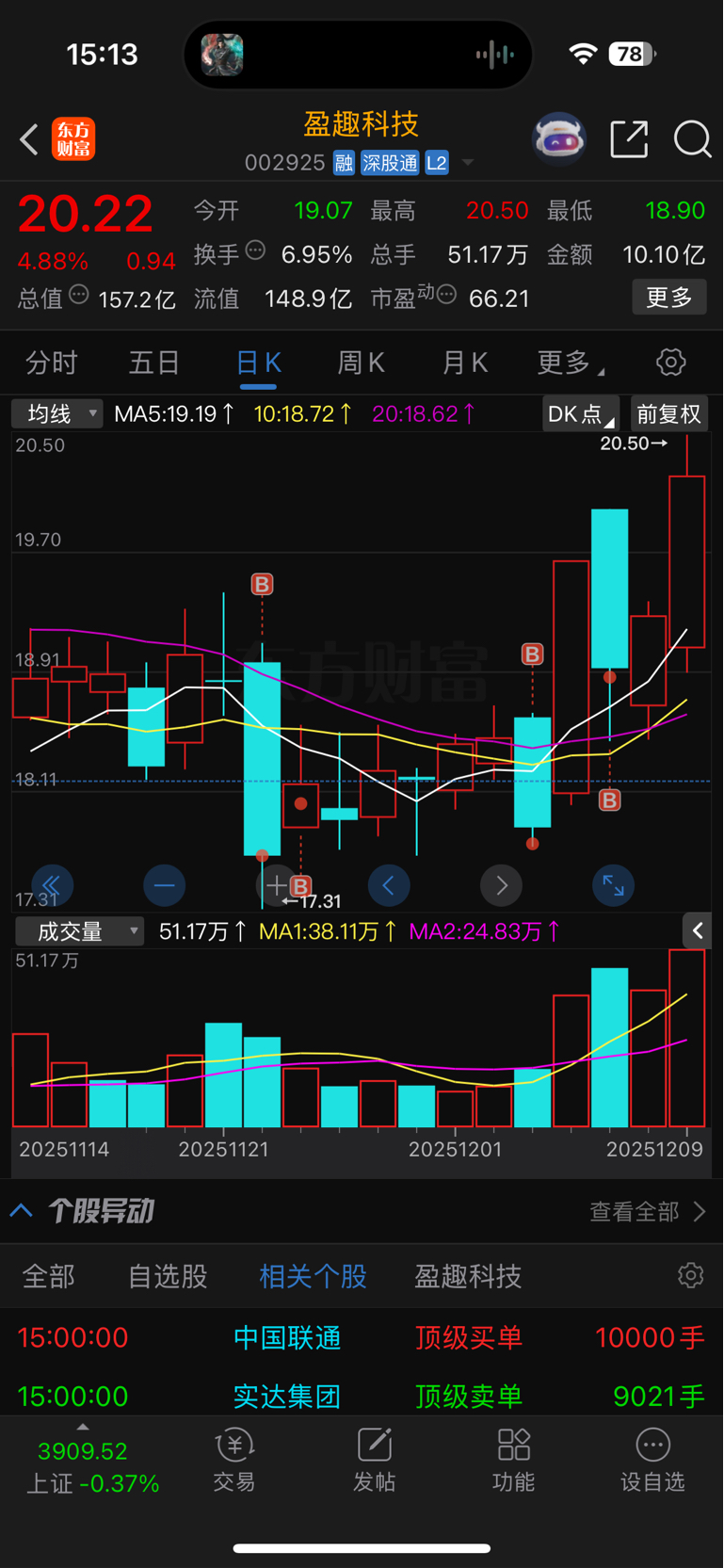Move chart right with right arrow
This screenshot has width=724, height=1568.
501,885
